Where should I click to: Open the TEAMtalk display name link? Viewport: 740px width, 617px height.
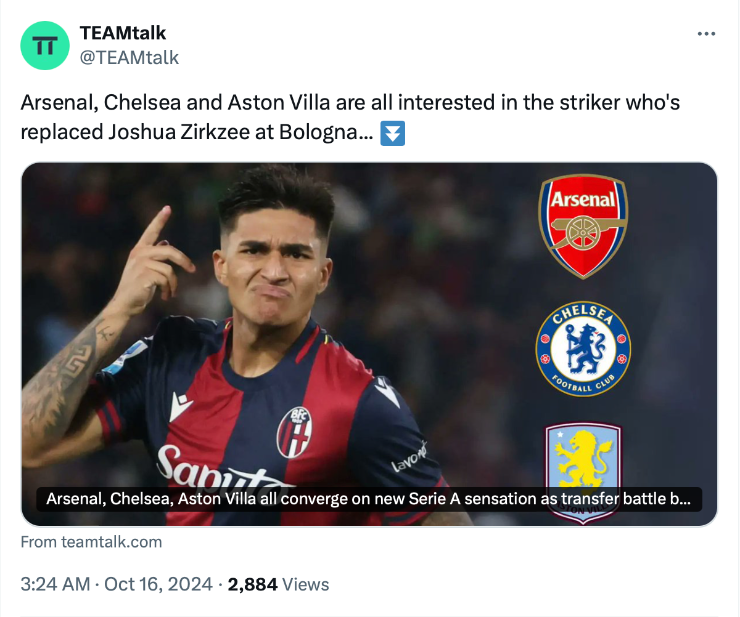(123, 33)
